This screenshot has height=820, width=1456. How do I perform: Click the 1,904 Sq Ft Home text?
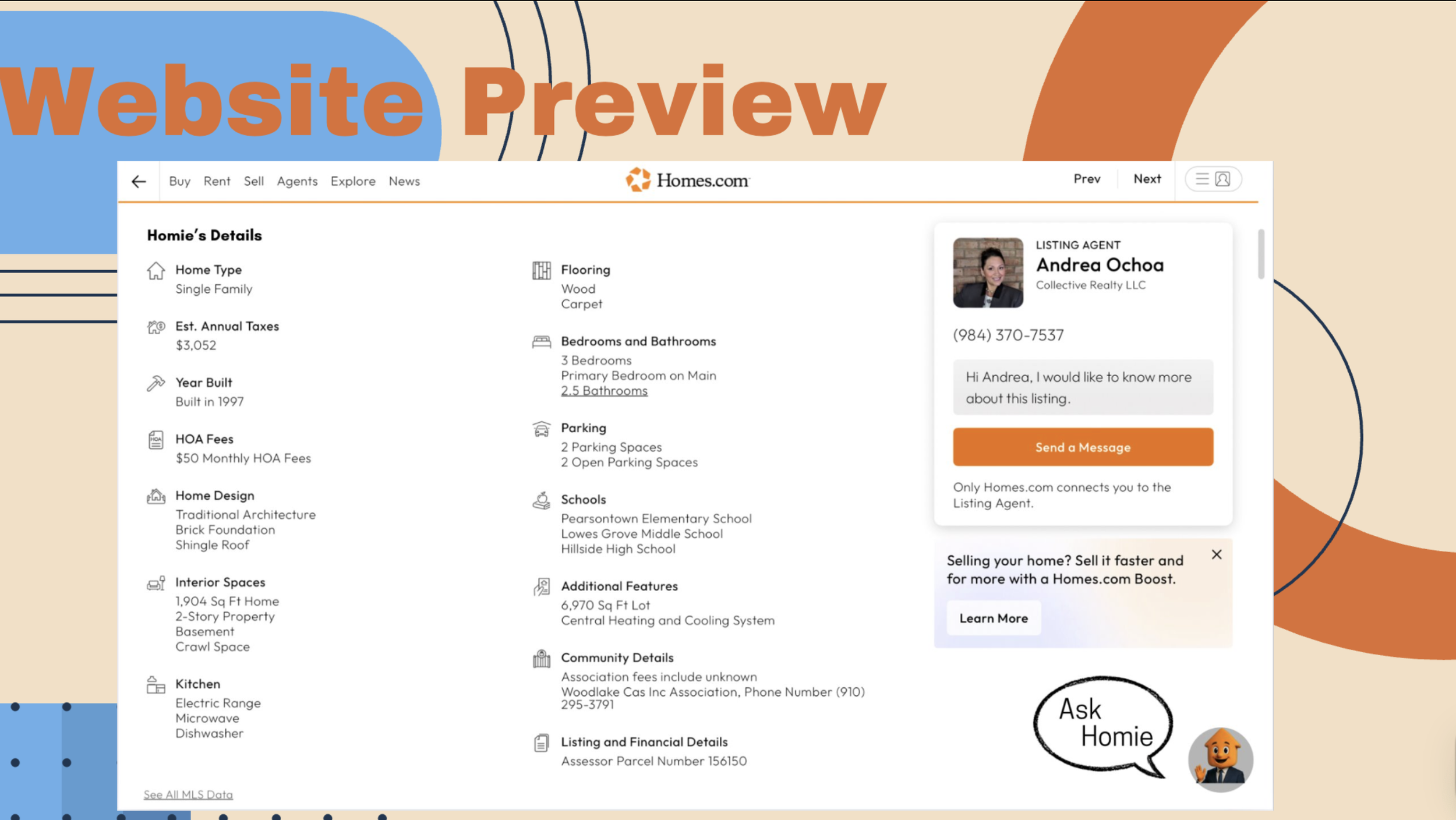227,602
